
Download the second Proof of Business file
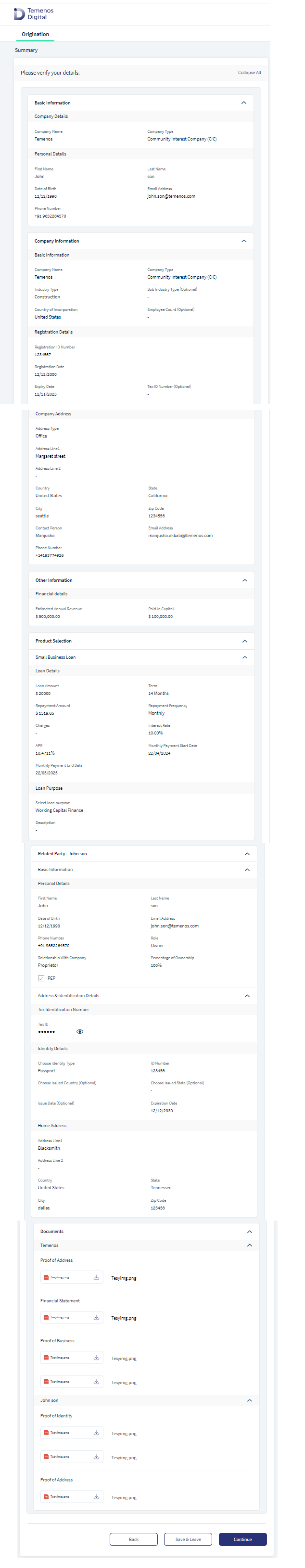pos(96,1382)
